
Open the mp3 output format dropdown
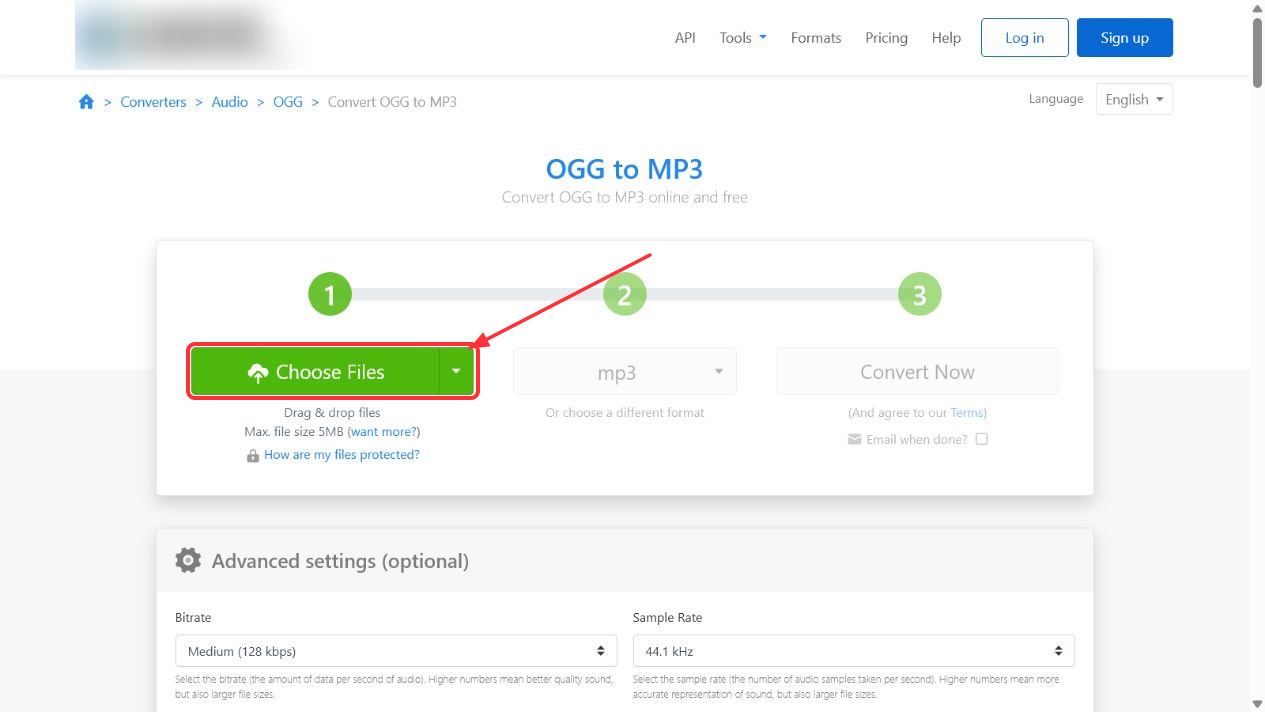[625, 372]
